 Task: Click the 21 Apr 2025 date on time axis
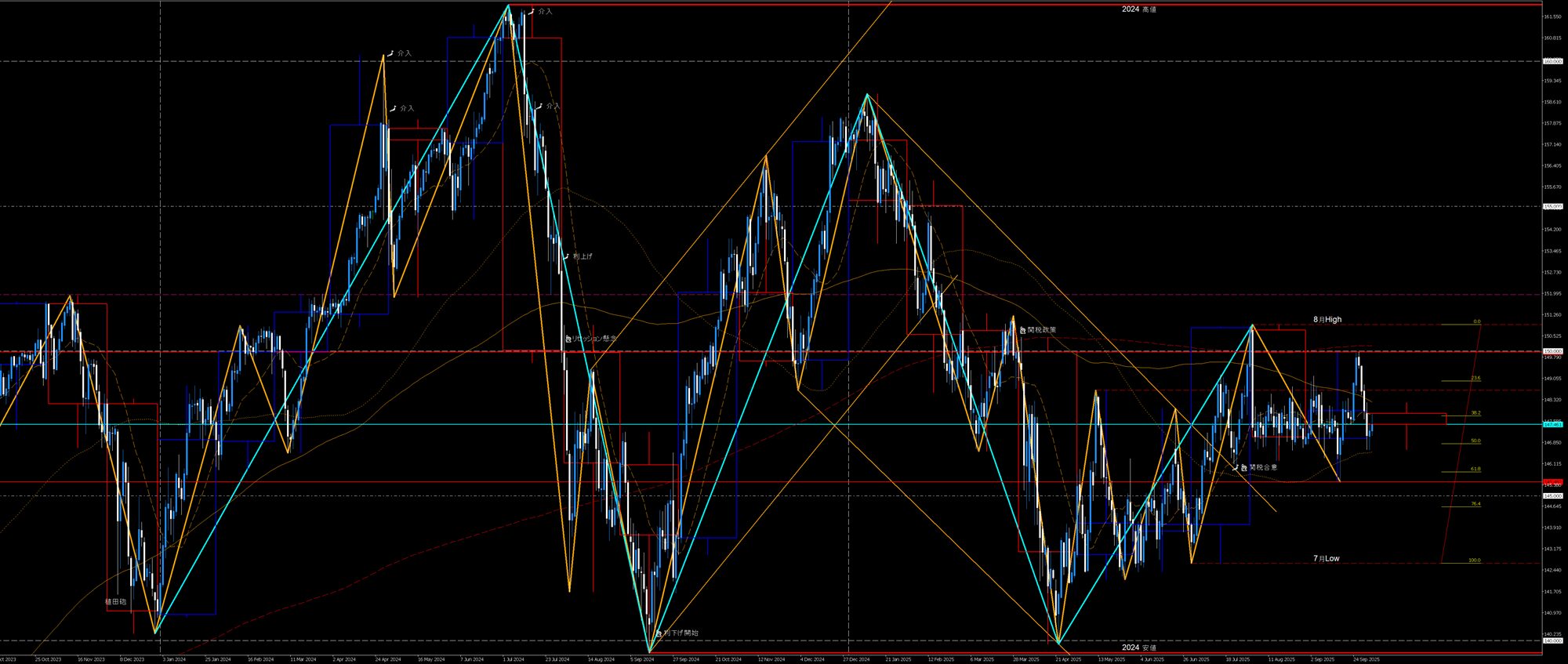1069,659
